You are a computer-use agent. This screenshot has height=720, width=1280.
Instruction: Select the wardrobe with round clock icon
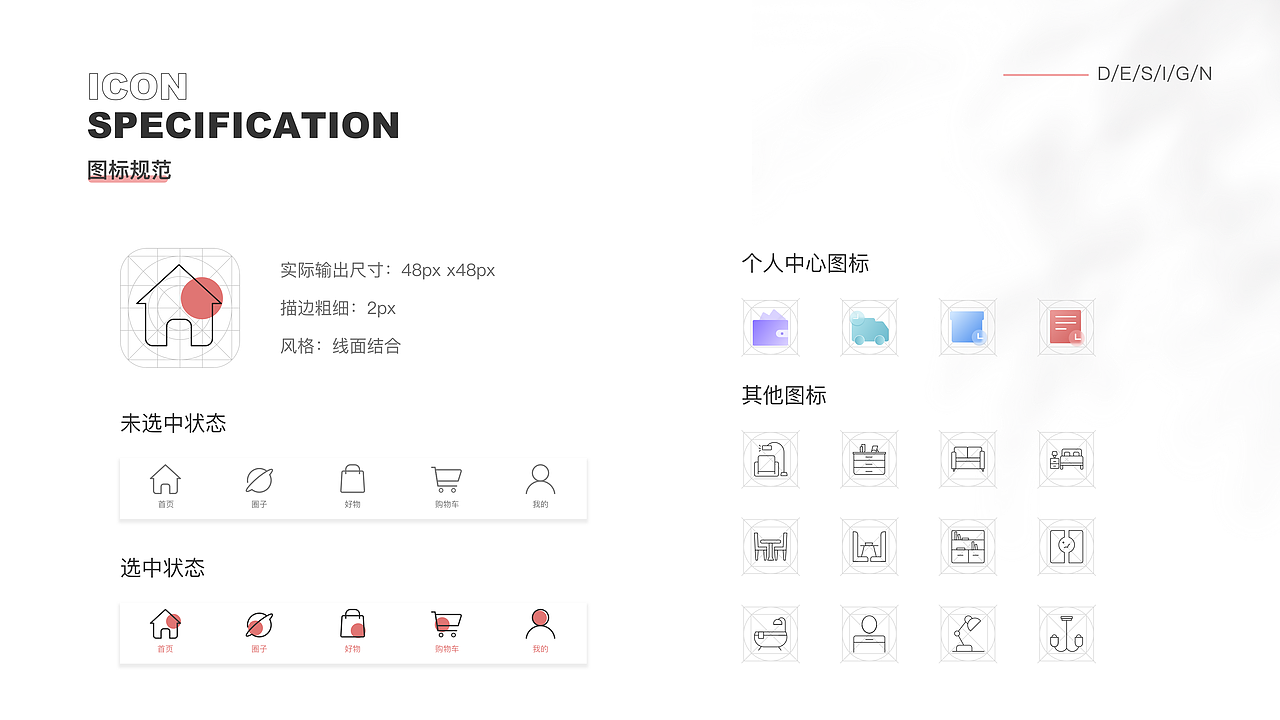click(x=1066, y=546)
